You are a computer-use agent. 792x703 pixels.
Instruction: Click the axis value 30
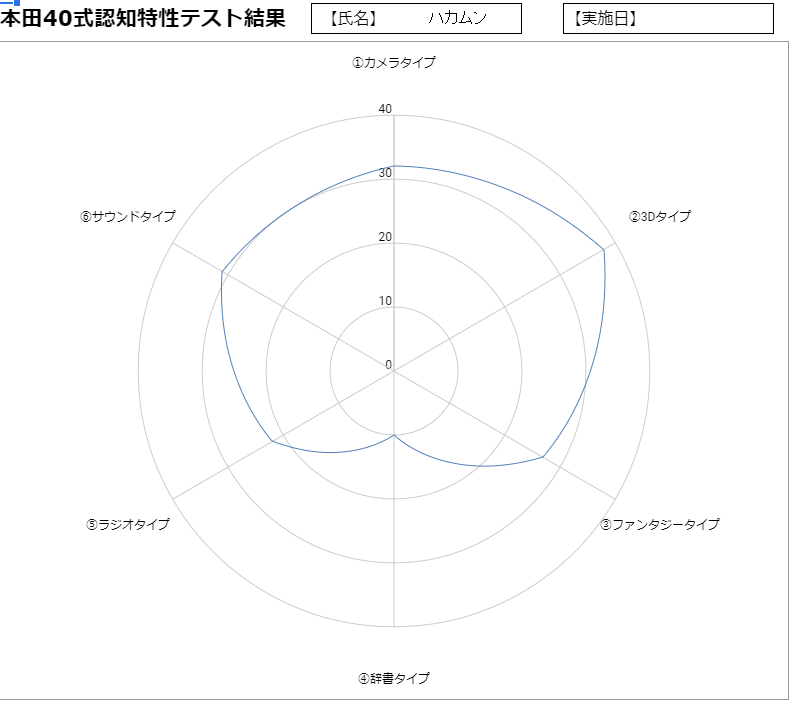point(385,173)
